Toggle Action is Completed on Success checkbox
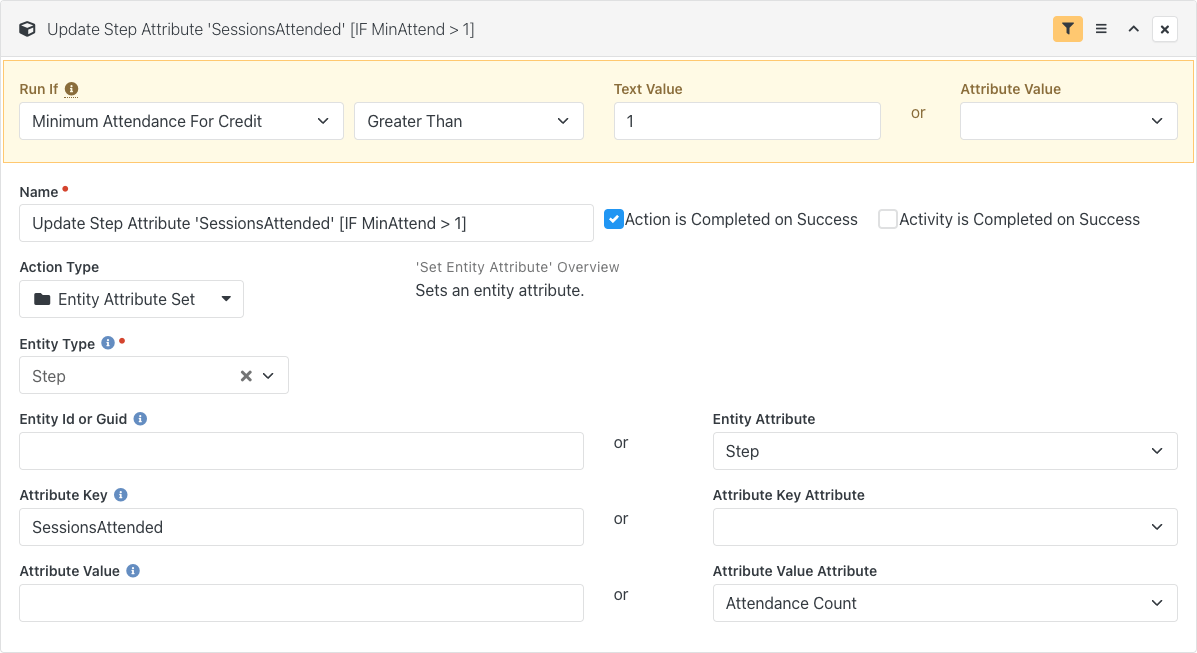The height and width of the screenshot is (653, 1197). pos(614,219)
